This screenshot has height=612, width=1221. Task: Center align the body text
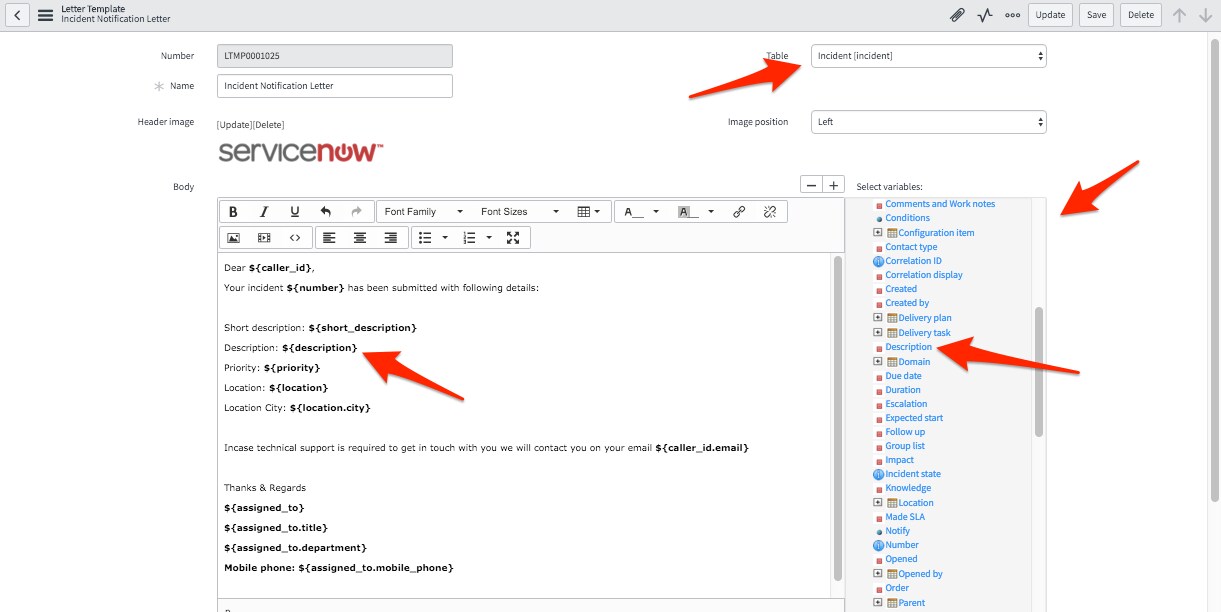(360, 238)
